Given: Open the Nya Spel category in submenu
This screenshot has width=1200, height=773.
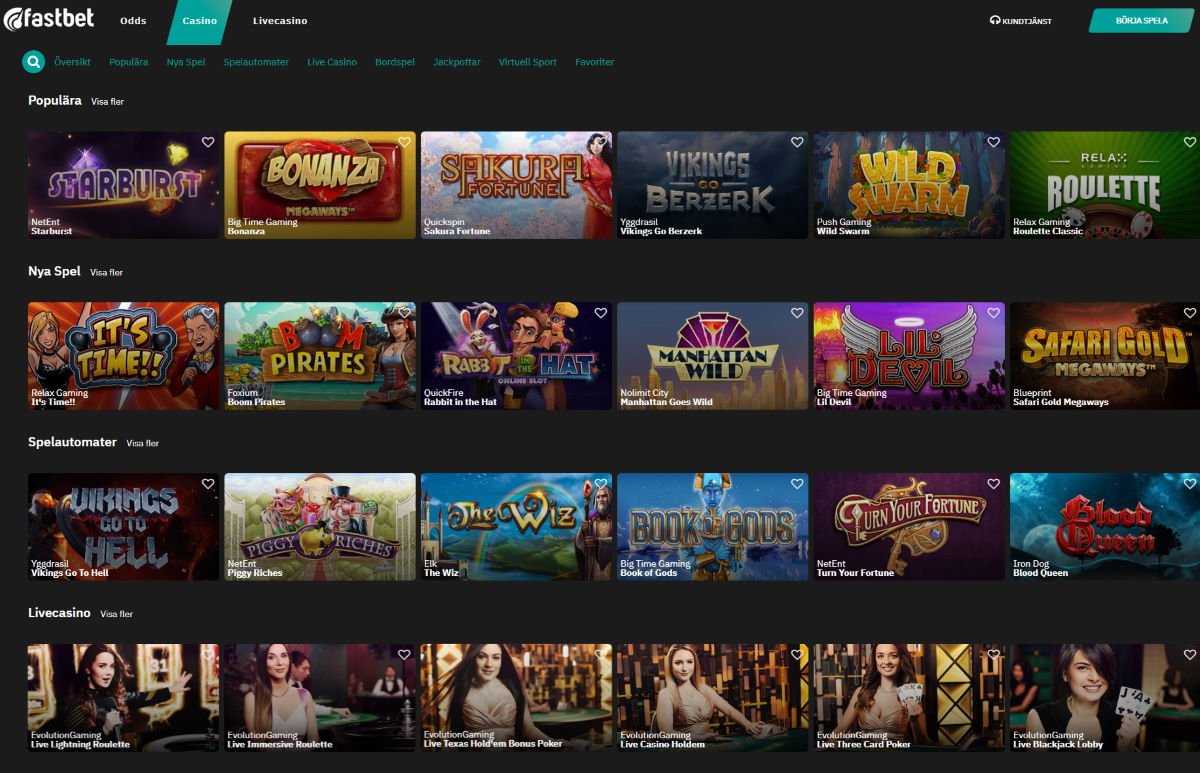Looking at the screenshot, I should click(x=186, y=62).
